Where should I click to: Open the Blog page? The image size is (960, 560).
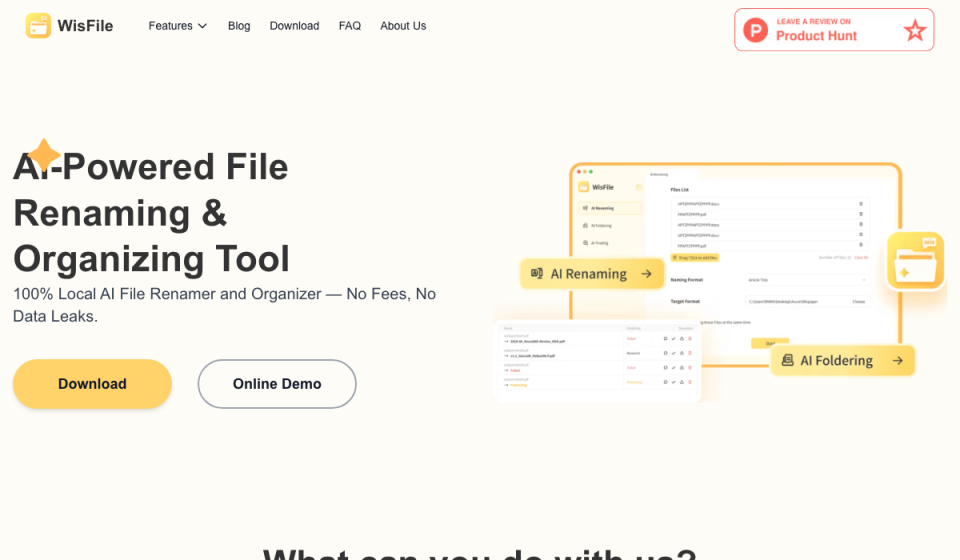(239, 26)
